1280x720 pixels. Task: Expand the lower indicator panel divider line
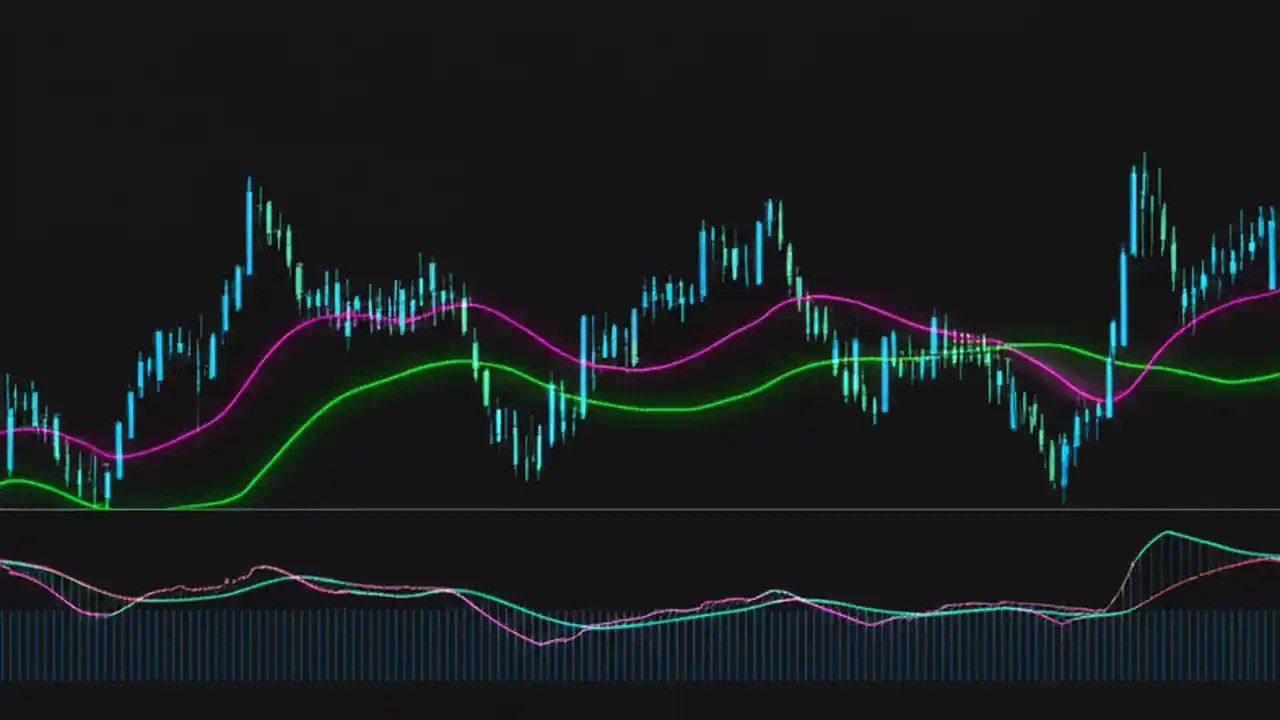640,510
